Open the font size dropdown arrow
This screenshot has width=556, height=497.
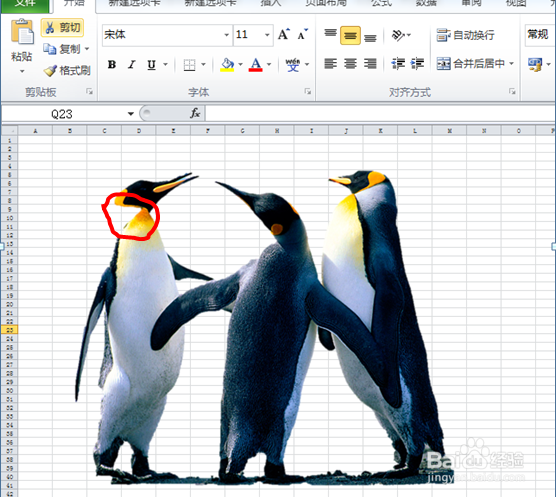(267, 35)
